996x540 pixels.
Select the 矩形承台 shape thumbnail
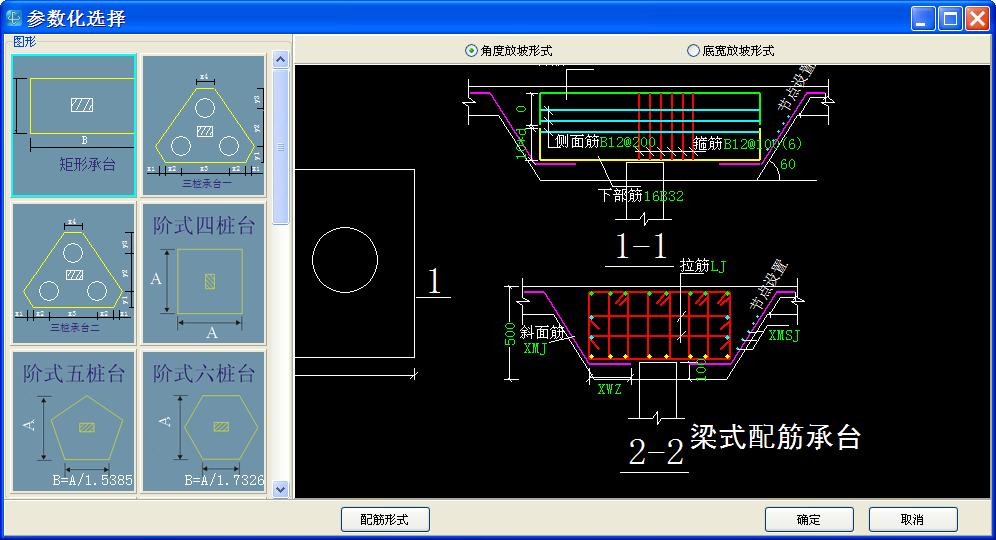74,125
